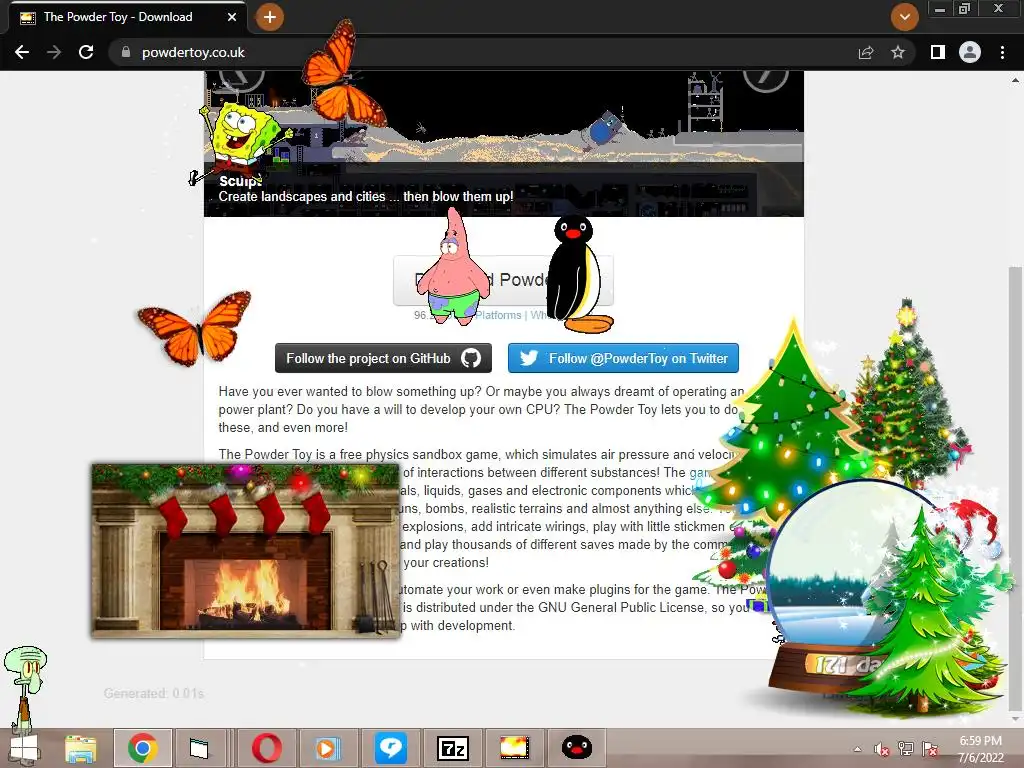Open the blank window taskbar item
Viewport: 1024px width, 768px height.
(x=199, y=748)
